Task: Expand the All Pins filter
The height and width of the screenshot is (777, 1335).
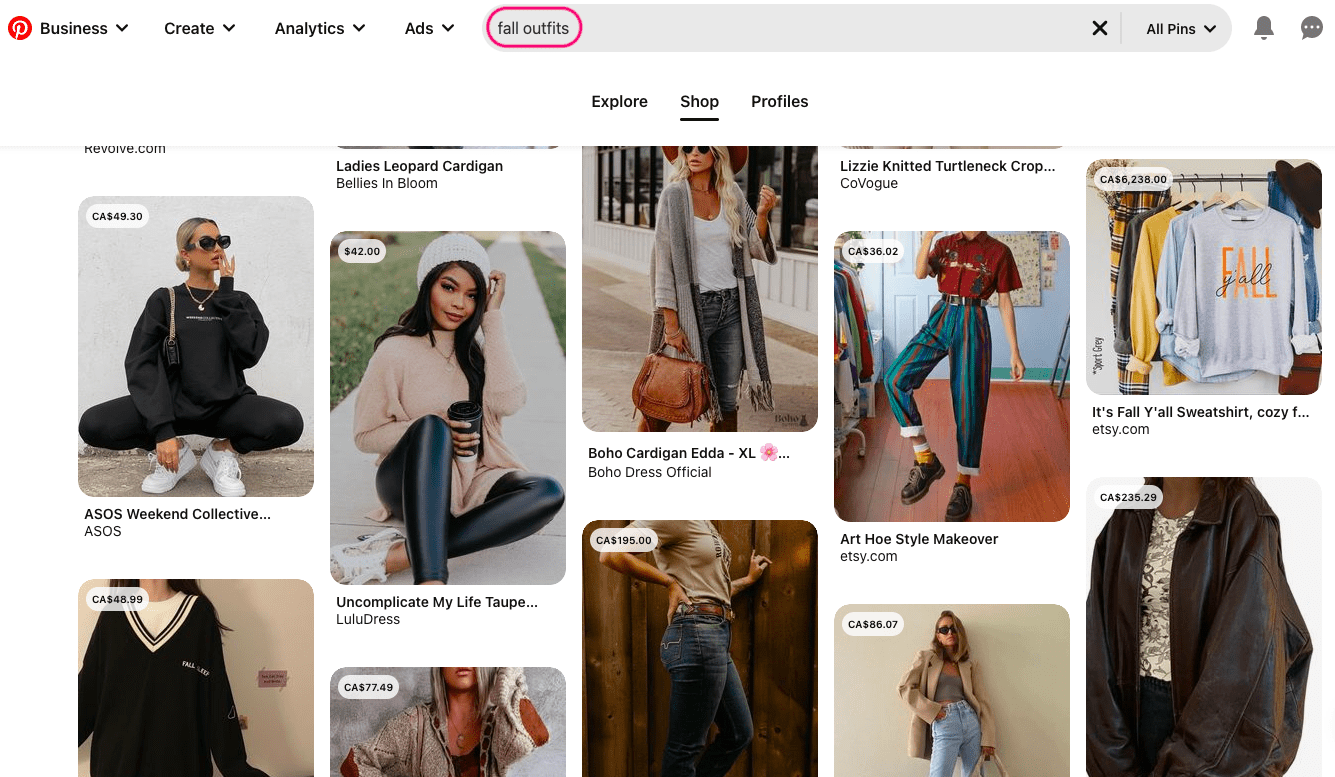Action: (x=1179, y=28)
